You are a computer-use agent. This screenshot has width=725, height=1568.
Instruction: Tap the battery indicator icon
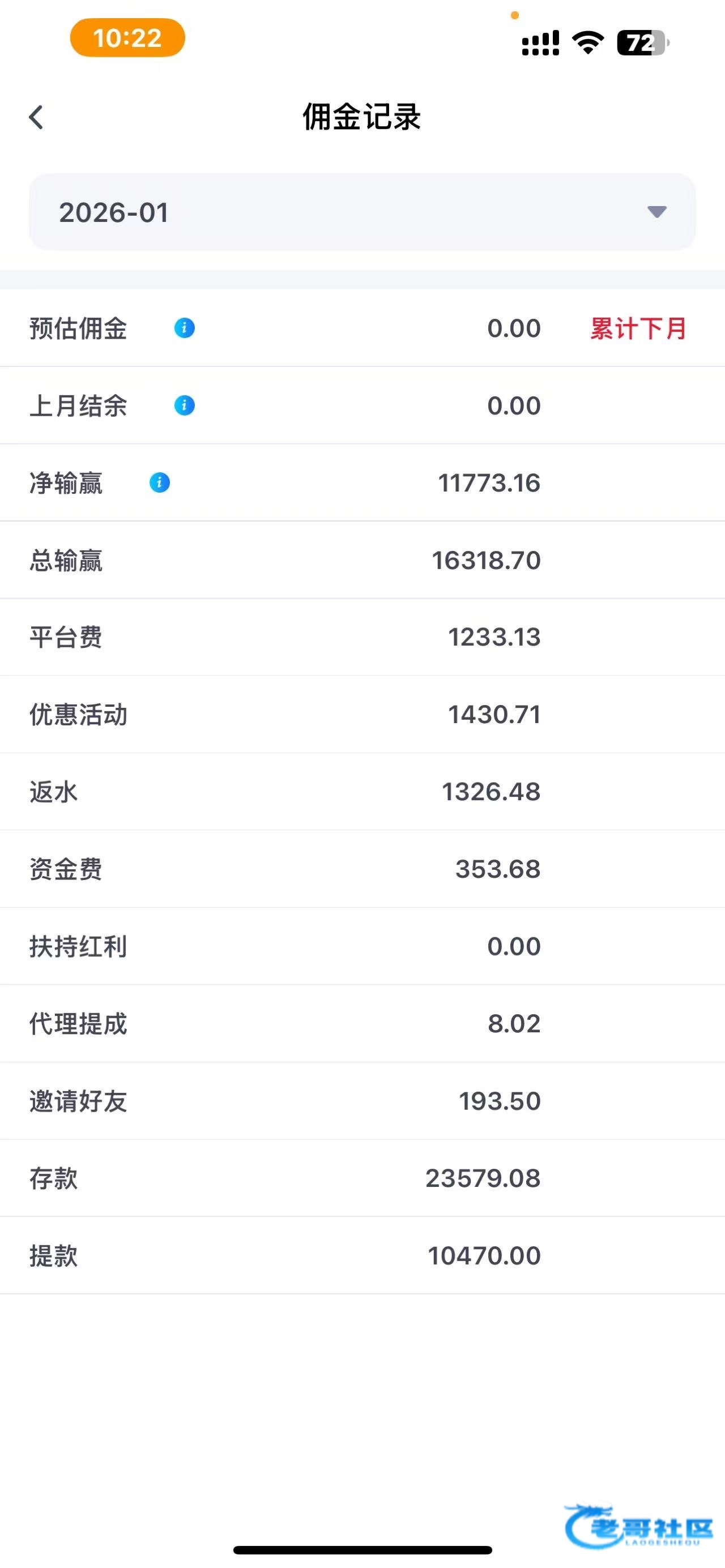[x=643, y=42]
